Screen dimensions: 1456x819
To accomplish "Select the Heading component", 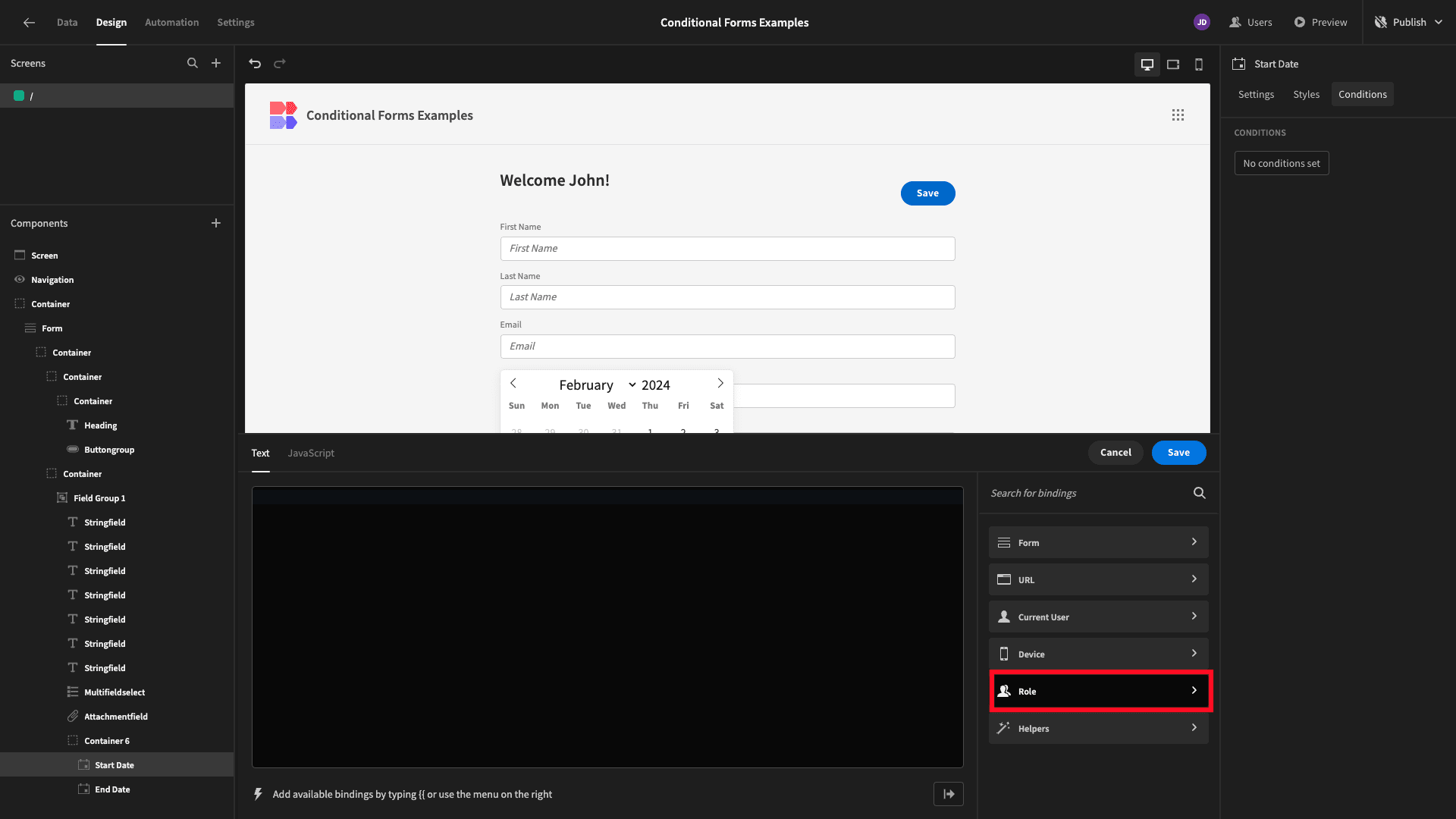I will (x=117, y=425).
